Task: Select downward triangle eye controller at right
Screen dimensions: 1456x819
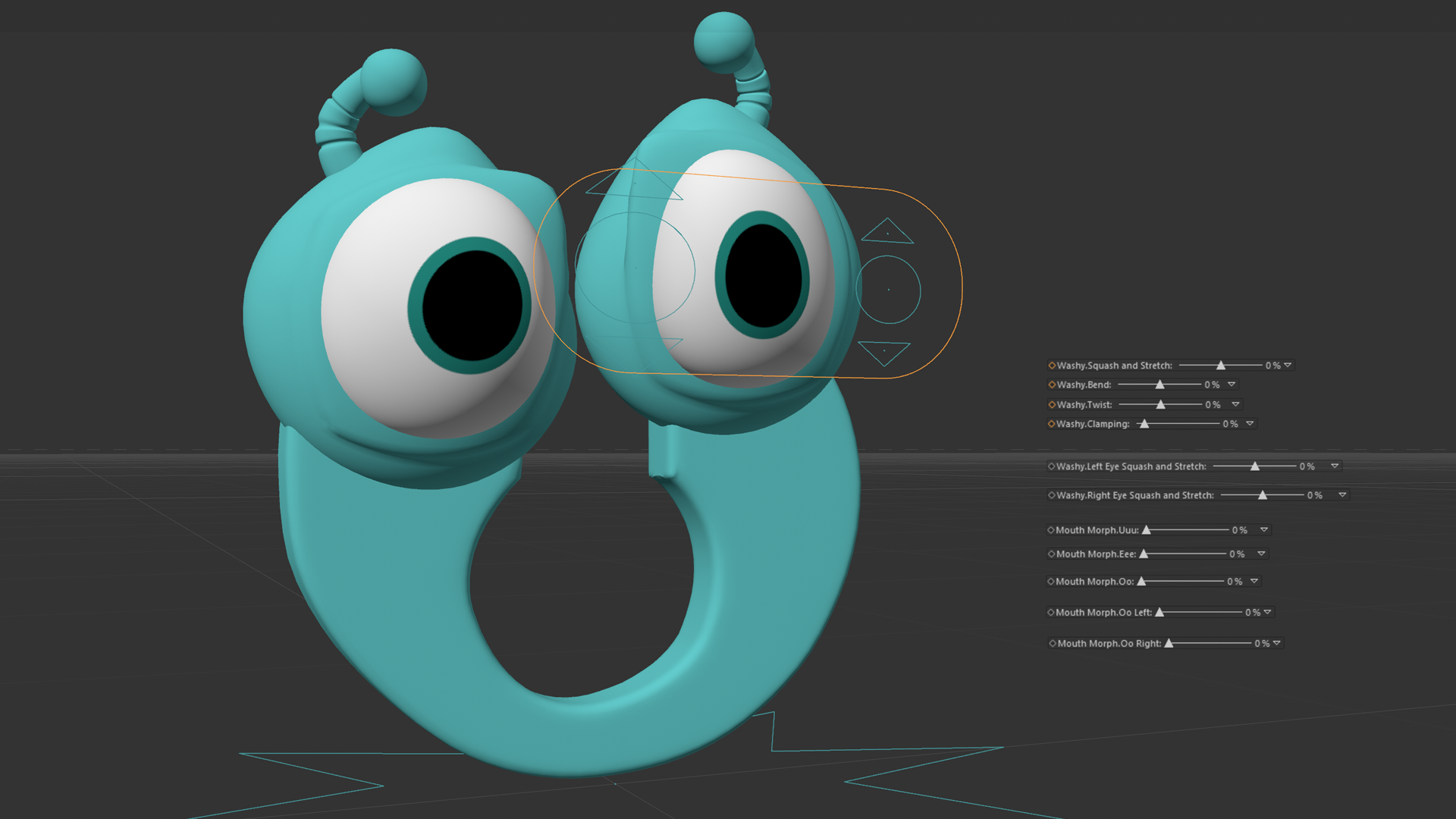Action: (x=884, y=352)
